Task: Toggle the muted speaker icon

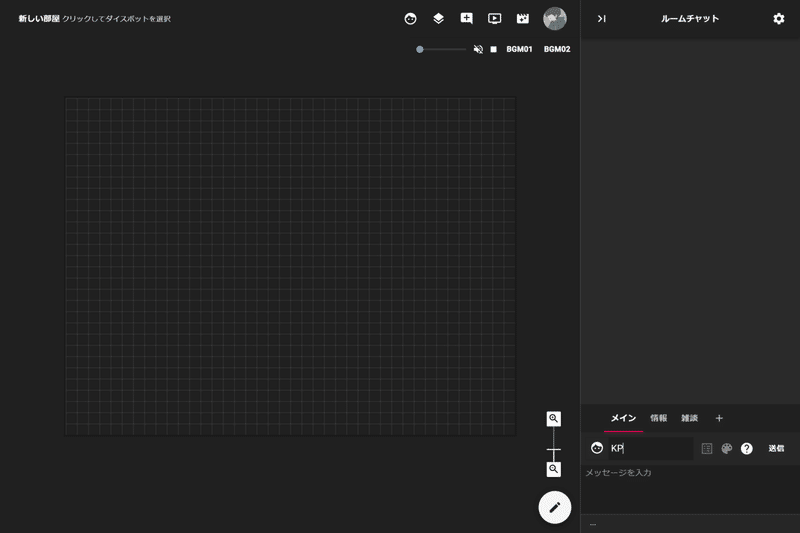Action: point(478,49)
